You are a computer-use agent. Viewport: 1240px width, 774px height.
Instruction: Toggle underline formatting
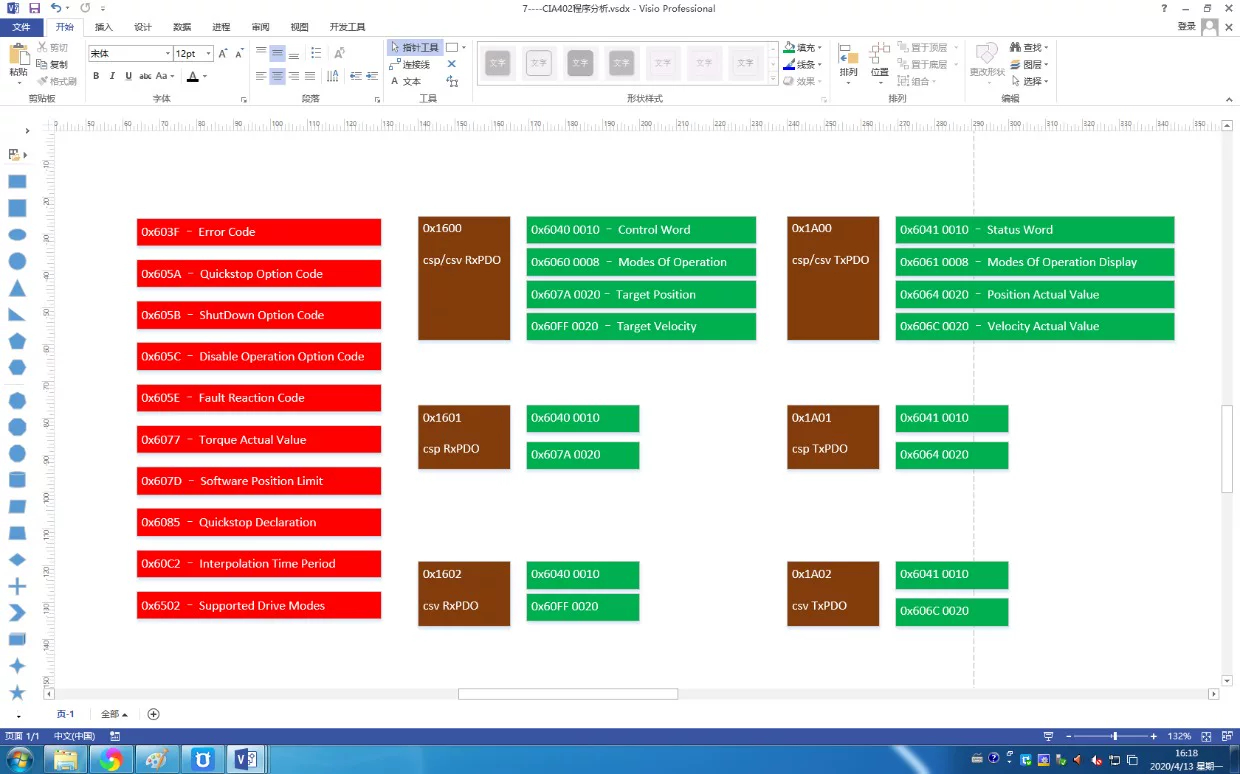click(x=129, y=76)
